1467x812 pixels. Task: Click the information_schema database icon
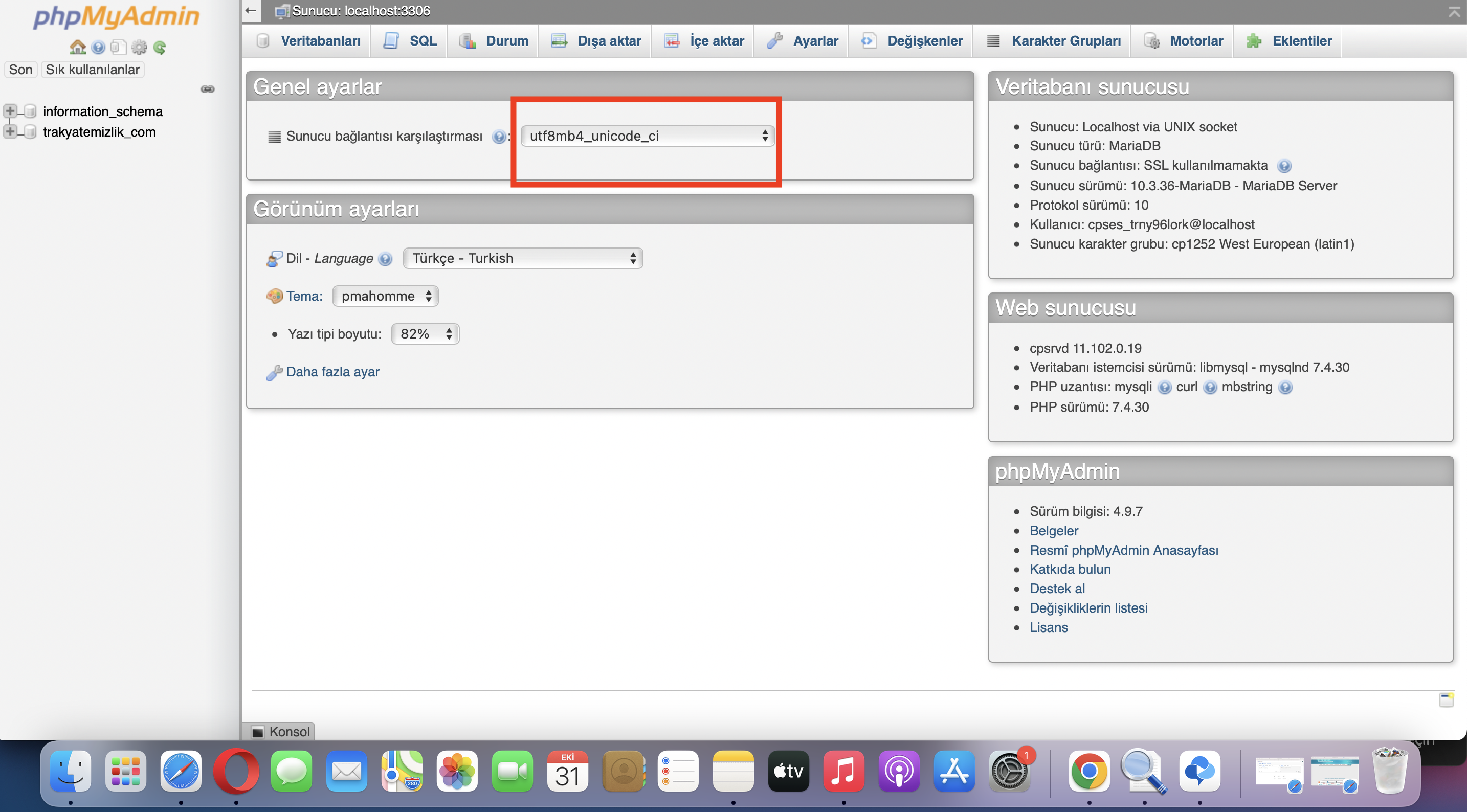tap(31, 111)
